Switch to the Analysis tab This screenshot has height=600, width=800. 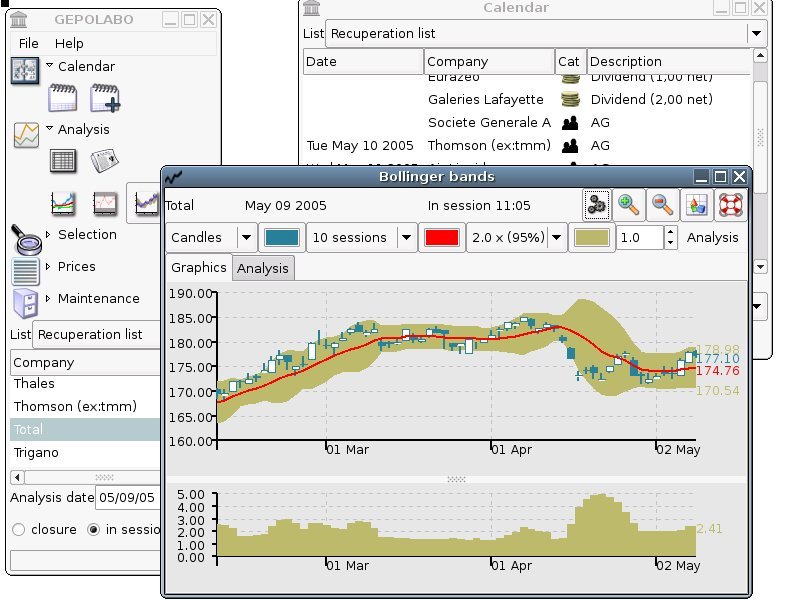(263, 268)
